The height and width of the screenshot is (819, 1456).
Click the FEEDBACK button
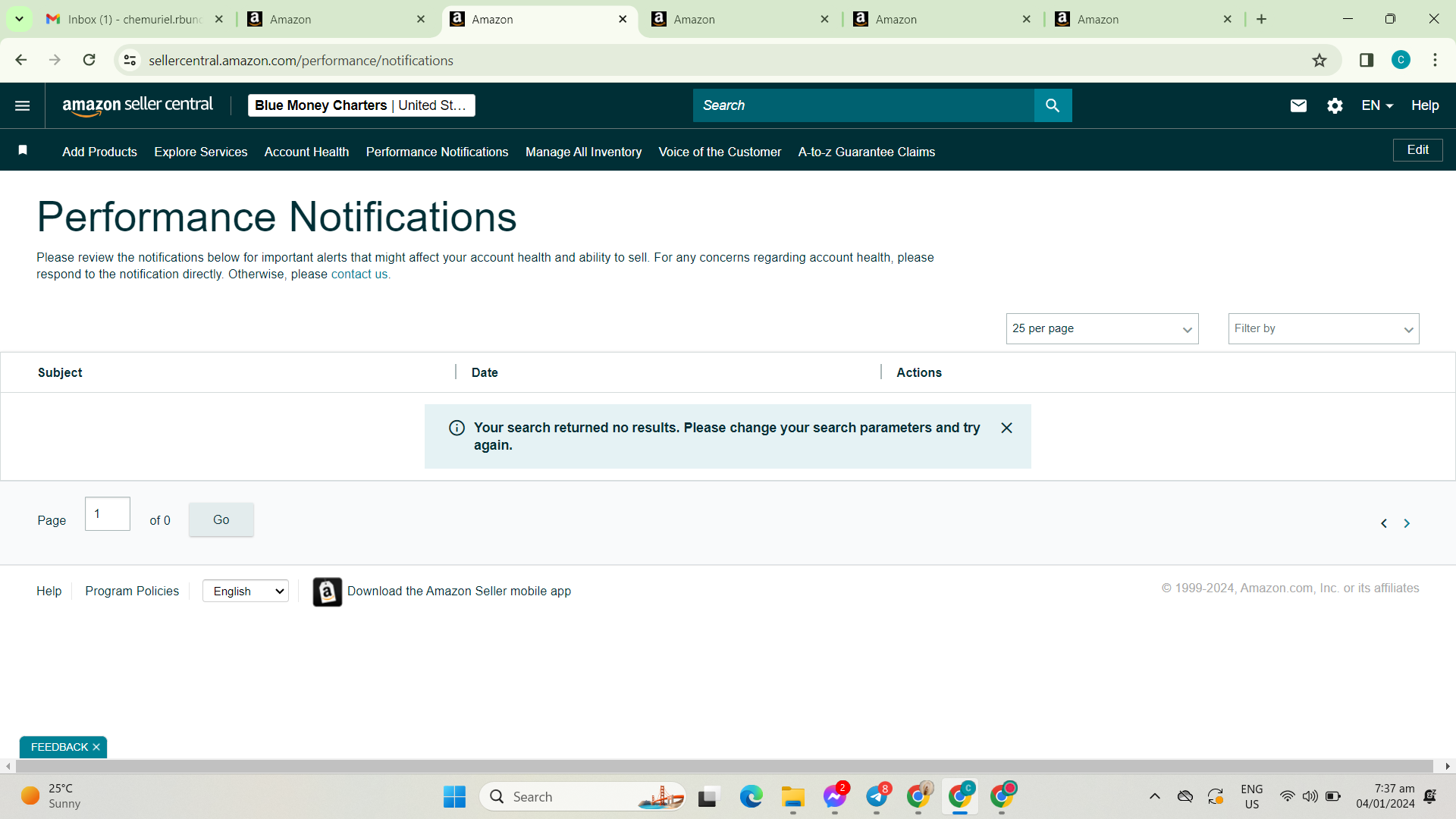coord(59,747)
